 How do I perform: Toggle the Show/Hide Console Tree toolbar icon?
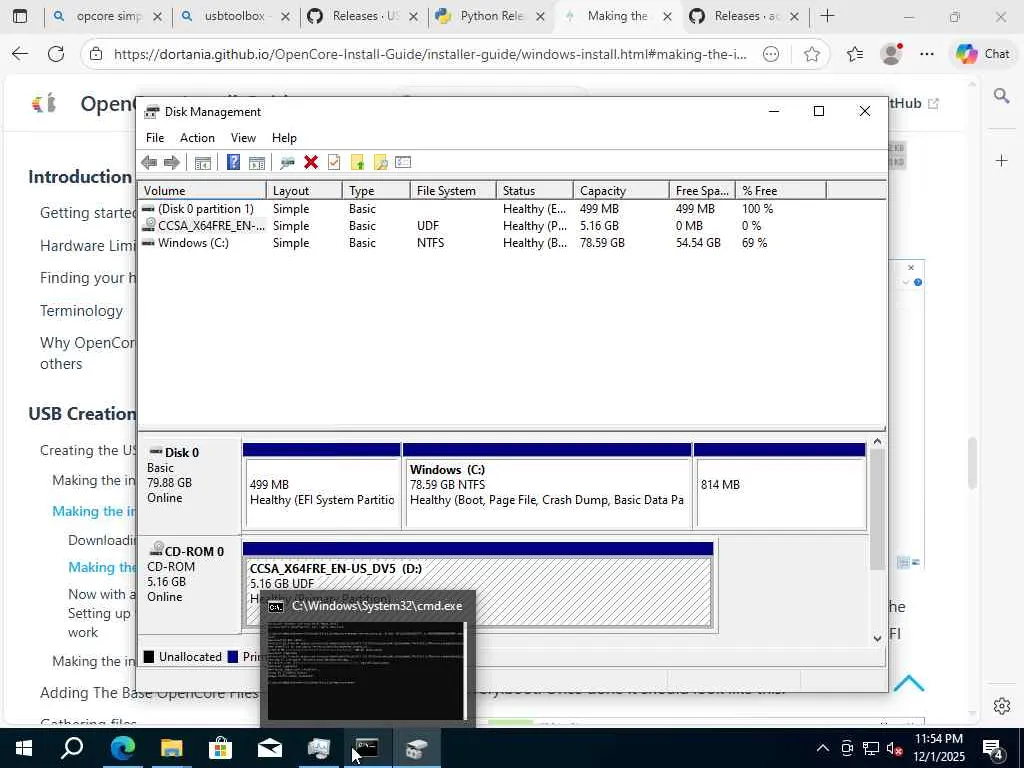(202, 162)
